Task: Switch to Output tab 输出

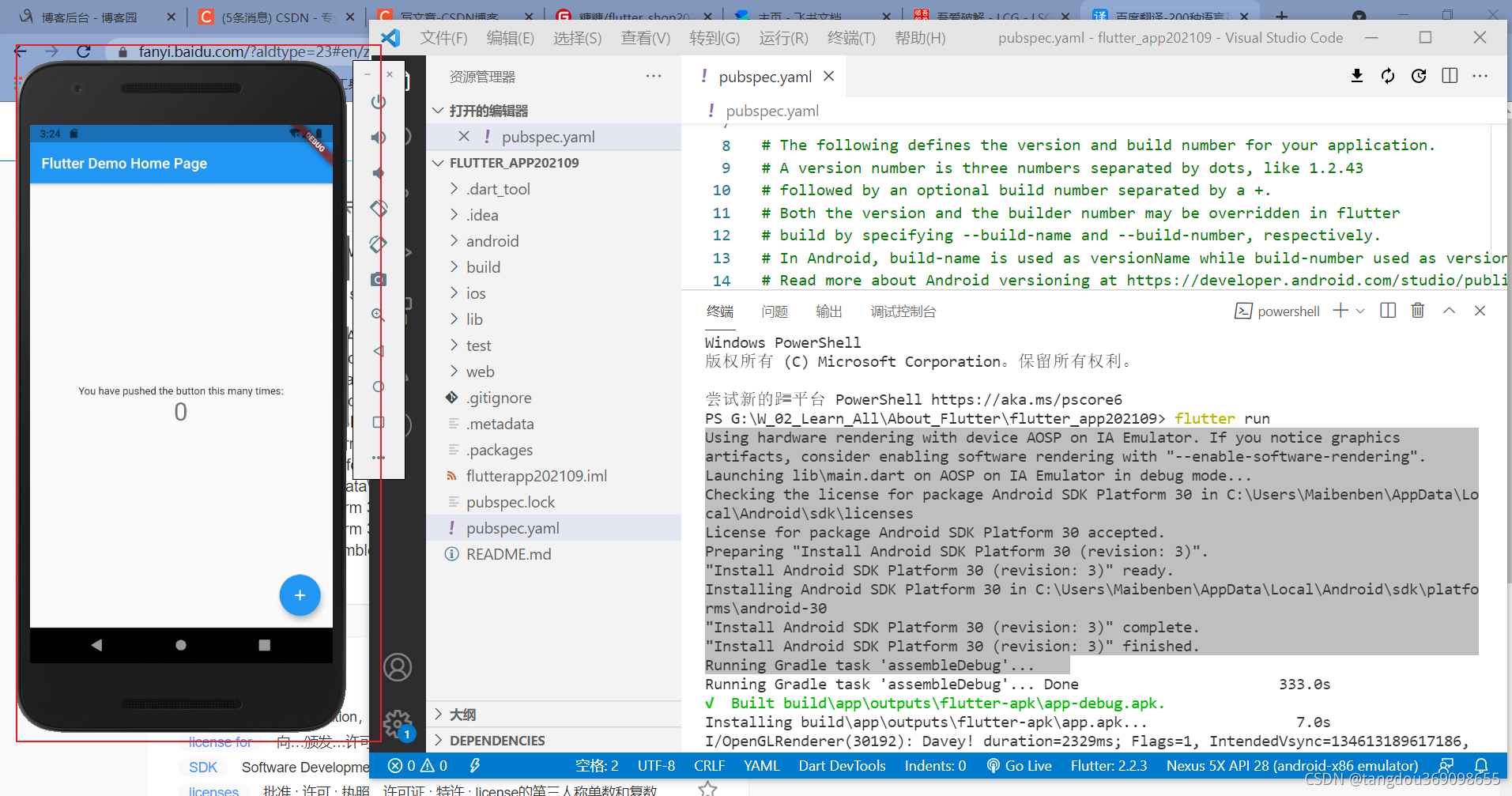Action: click(829, 311)
